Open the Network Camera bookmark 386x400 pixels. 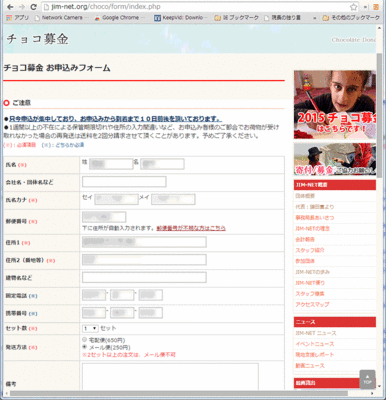pos(62,18)
